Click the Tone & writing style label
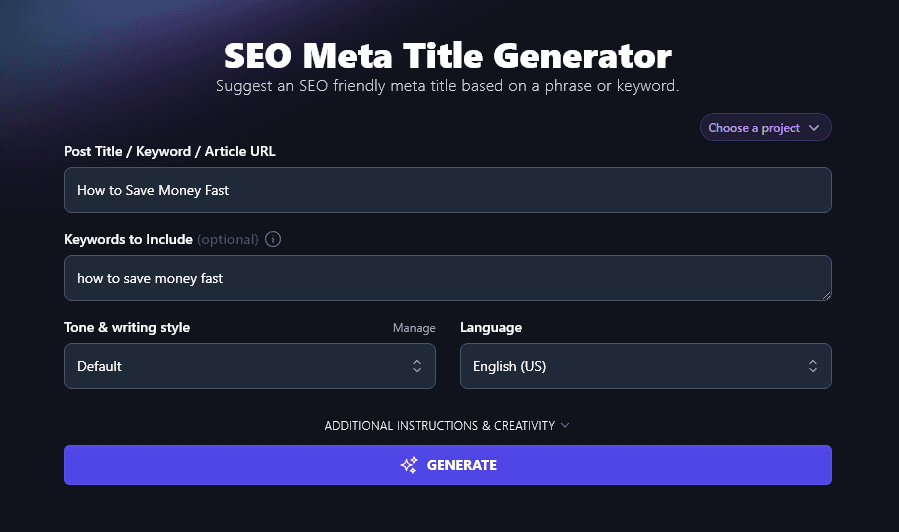This screenshot has height=532, width=899. [x=127, y=328]
